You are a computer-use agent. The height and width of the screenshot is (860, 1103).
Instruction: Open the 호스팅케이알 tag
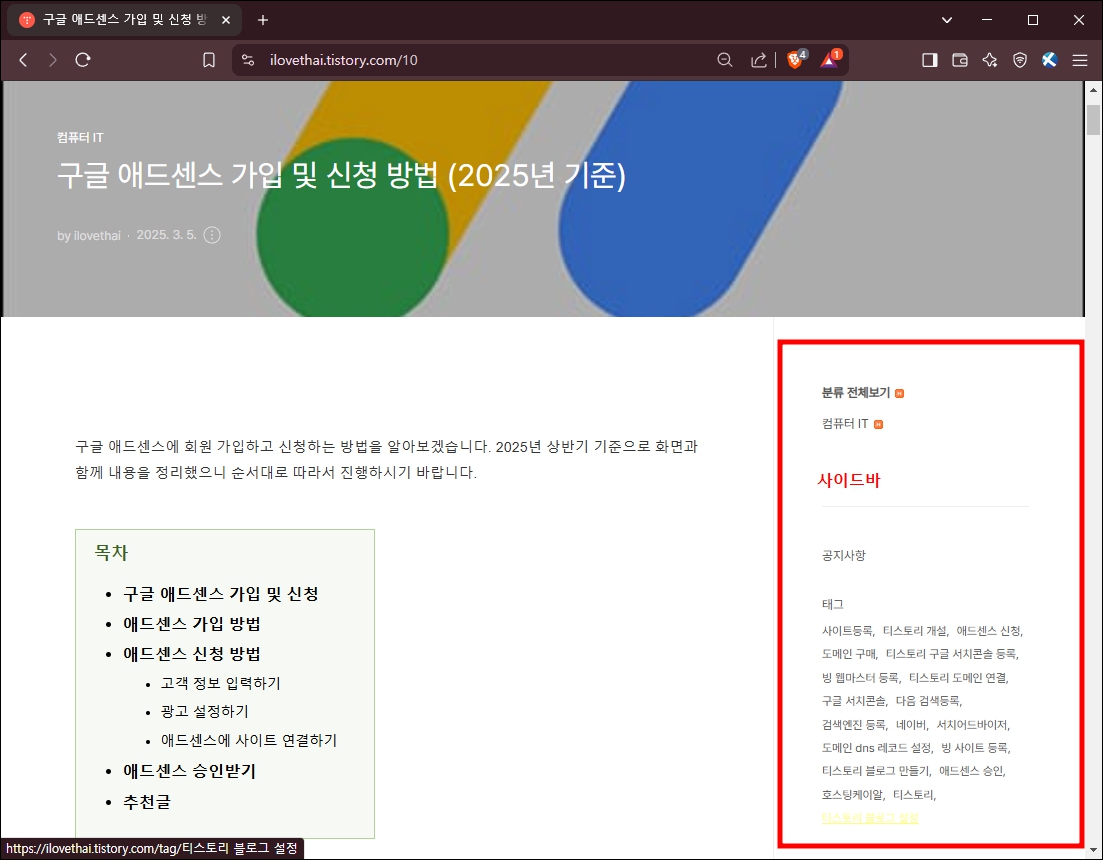pos(852,795)
